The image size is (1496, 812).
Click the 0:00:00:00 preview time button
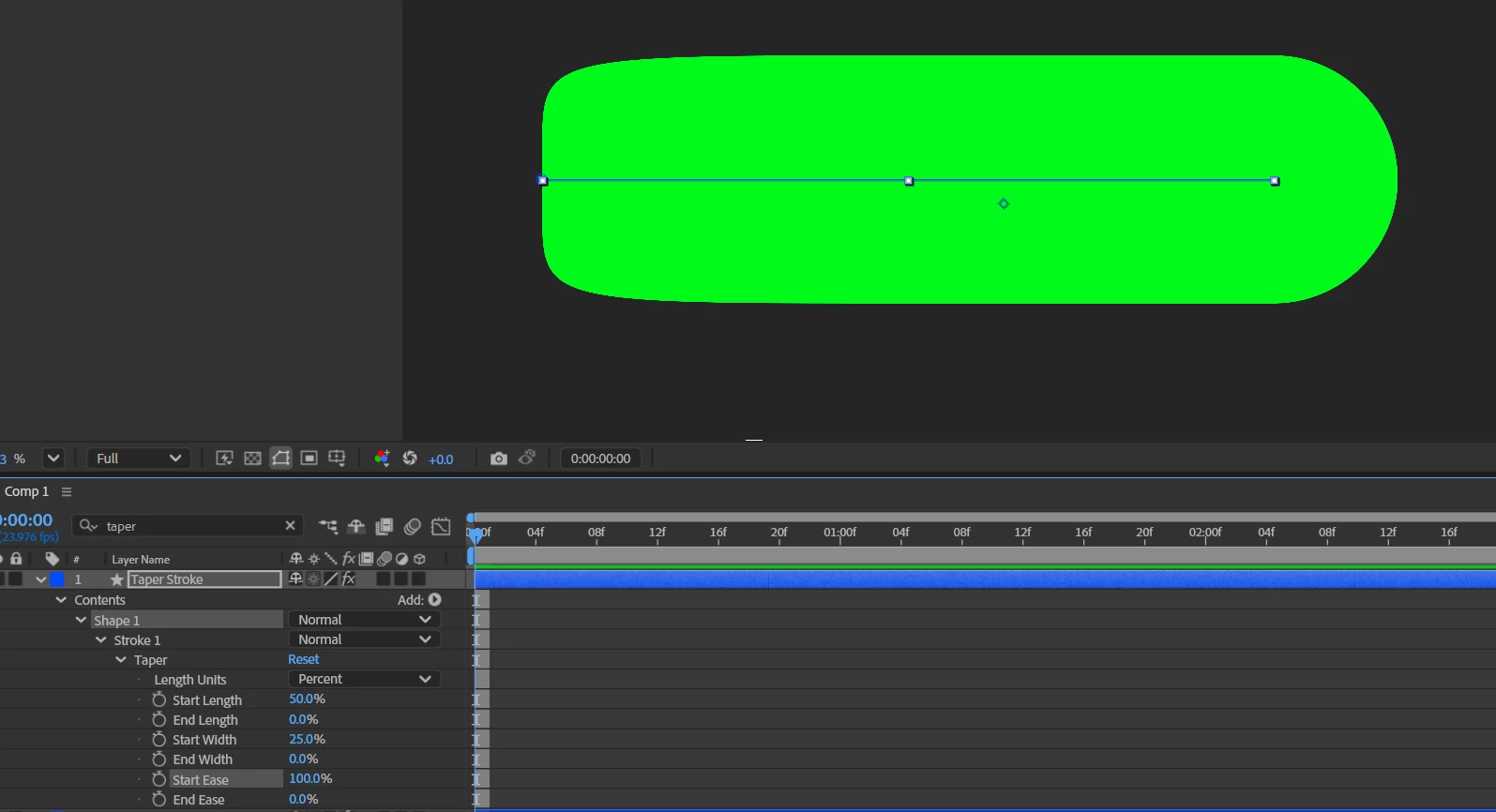coord(601,459)
